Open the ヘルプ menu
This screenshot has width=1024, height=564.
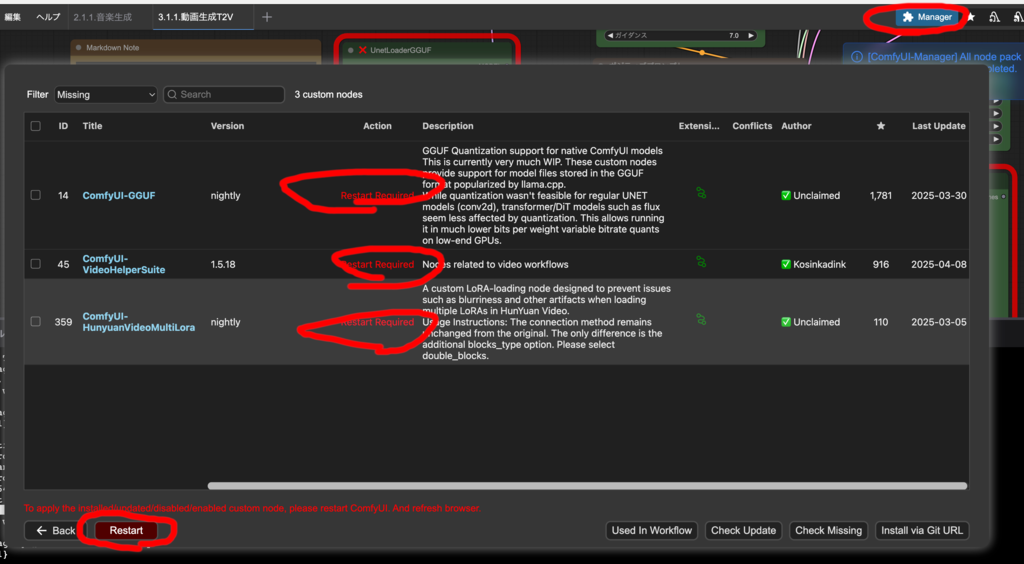[x=48, y=17]
